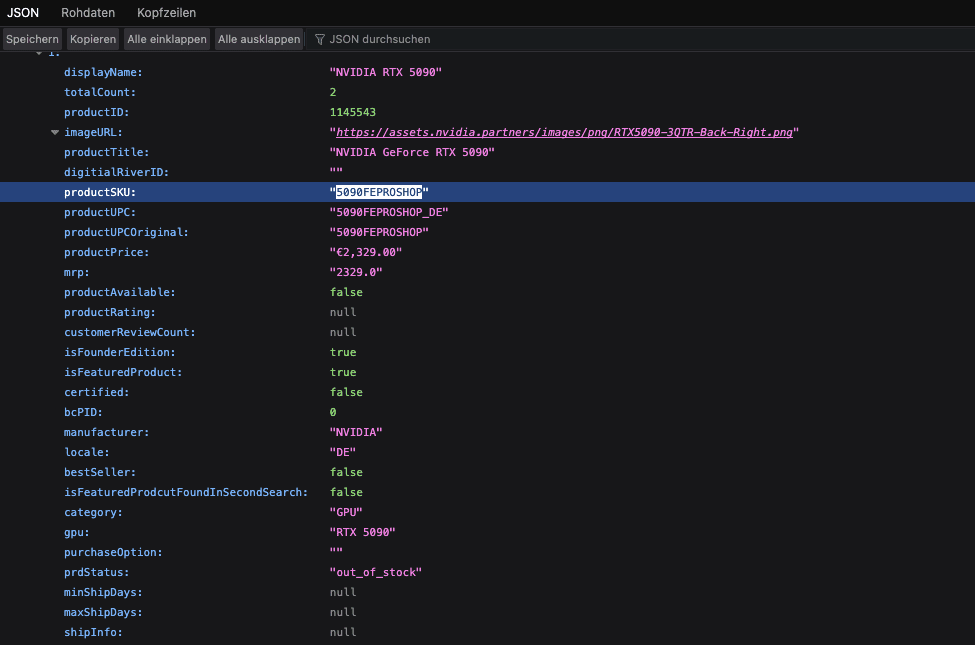Image resolution: width=975 pixels, height=645 pixels.
Task: Select the shipInfo key
Action: [93, 632]
